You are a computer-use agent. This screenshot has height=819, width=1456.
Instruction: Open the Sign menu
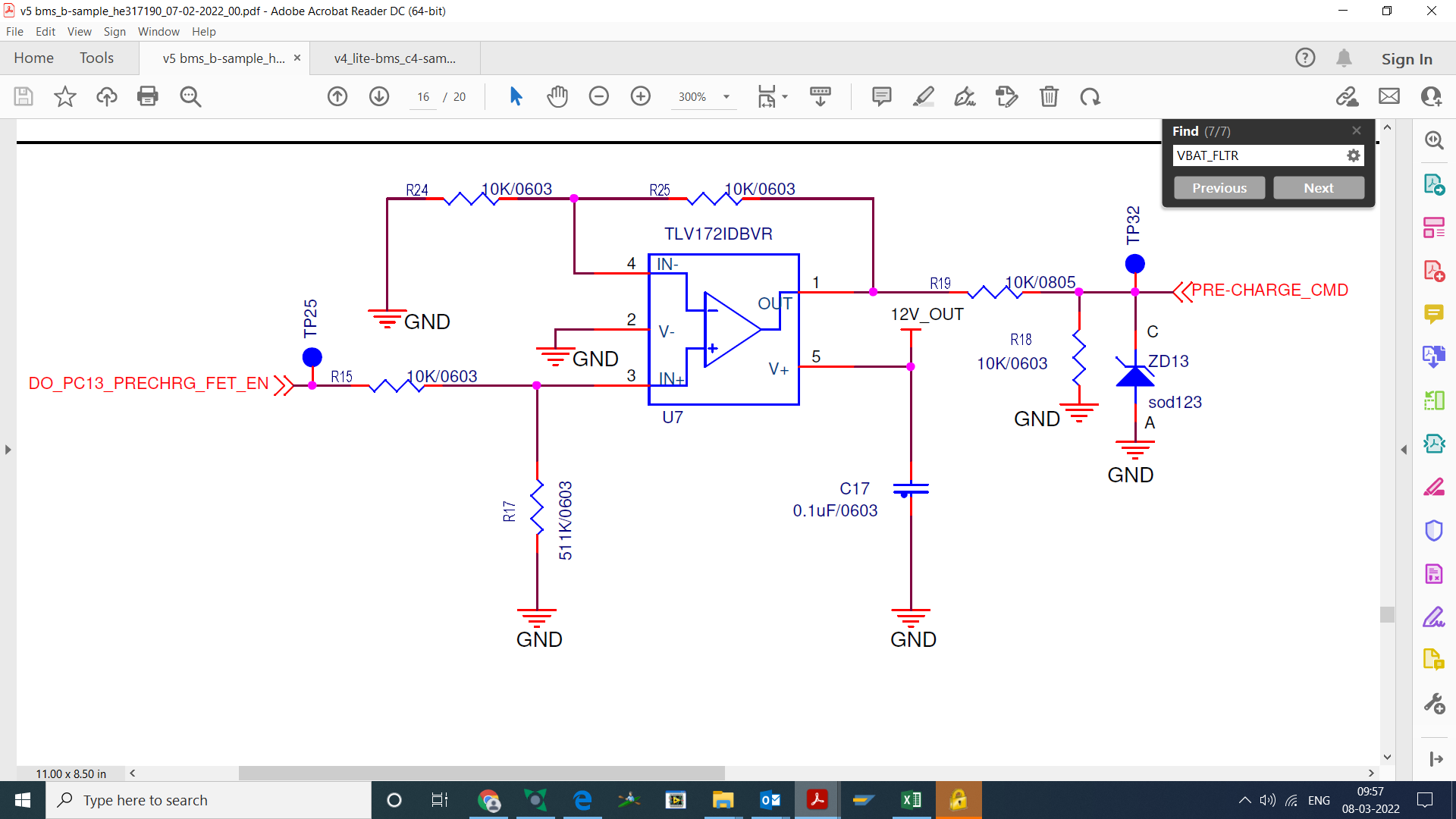click(x=115, y=31)
